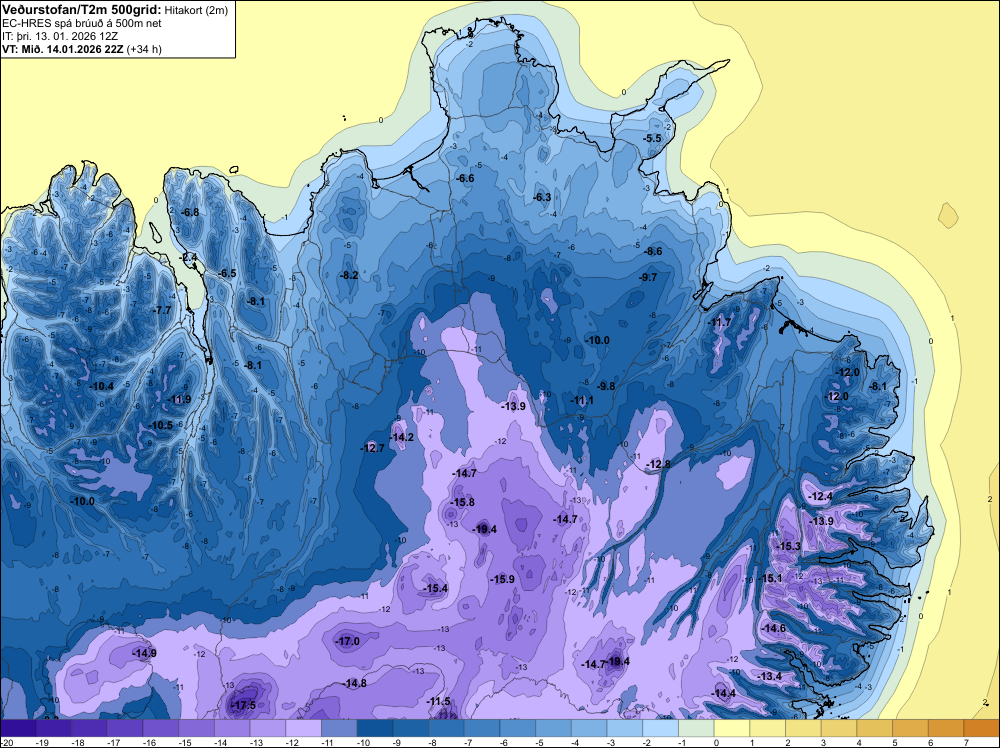1000x748 pixels.
Task: Click the -8.2 temperature label
Action: click(348, 276)
